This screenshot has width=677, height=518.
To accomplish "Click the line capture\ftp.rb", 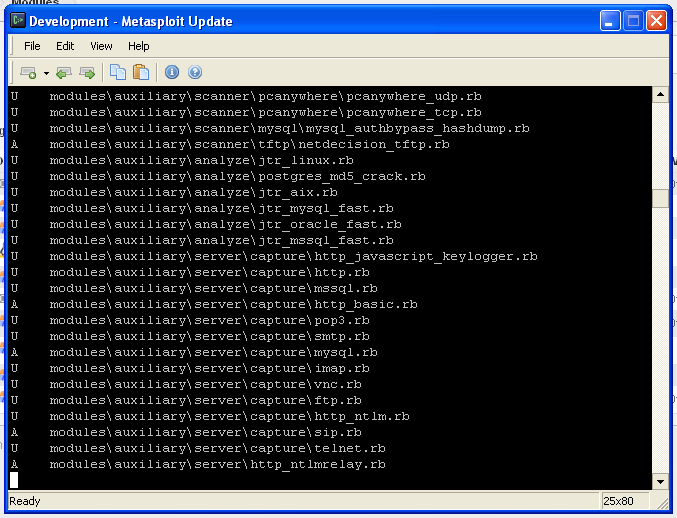I will 186,400.
